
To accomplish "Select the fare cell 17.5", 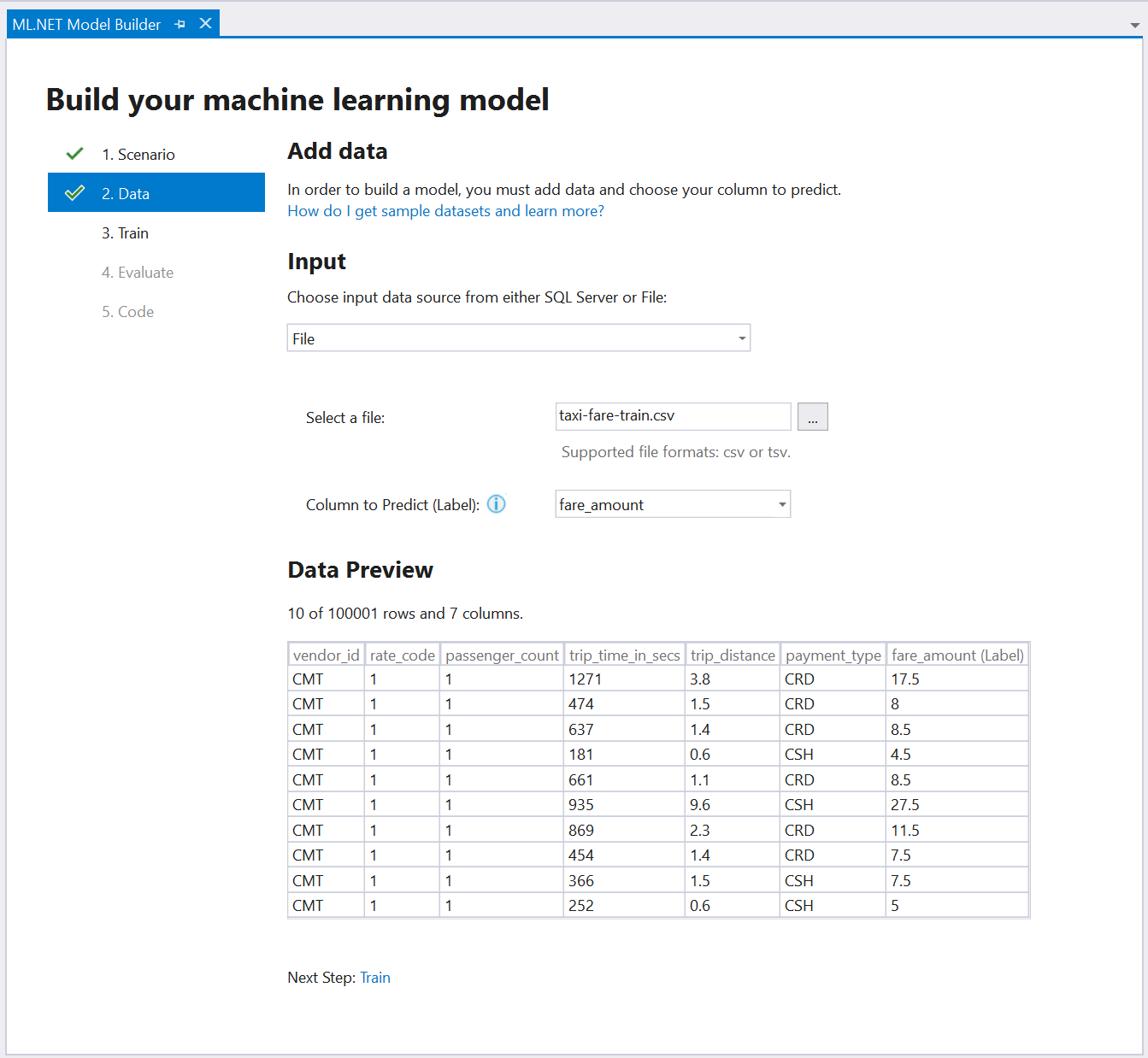I will click(x=957, y=679).
